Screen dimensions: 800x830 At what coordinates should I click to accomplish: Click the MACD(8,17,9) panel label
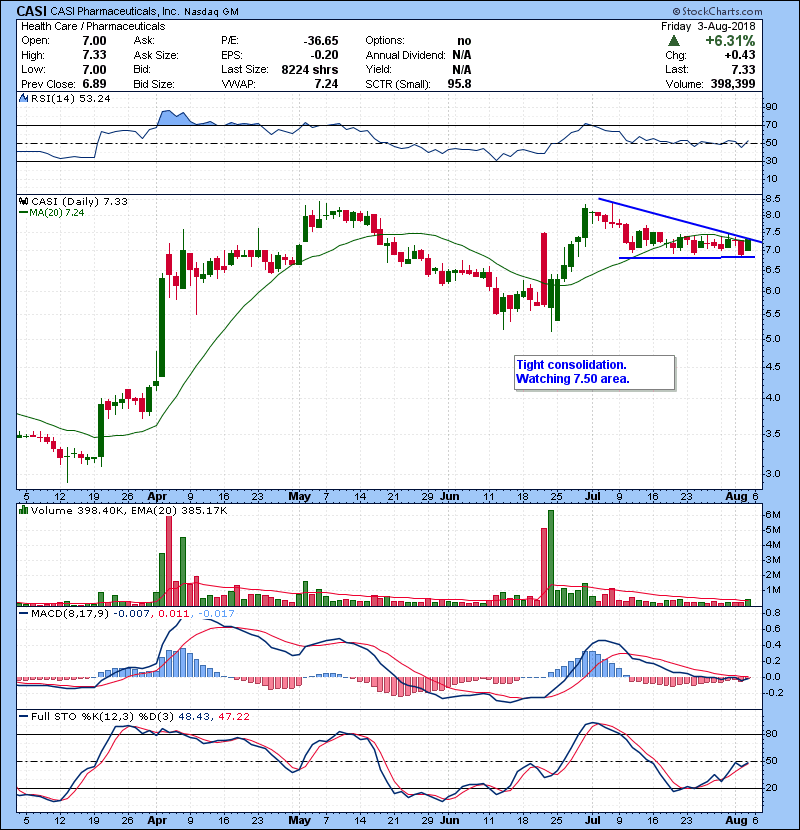tap(70, 614)
